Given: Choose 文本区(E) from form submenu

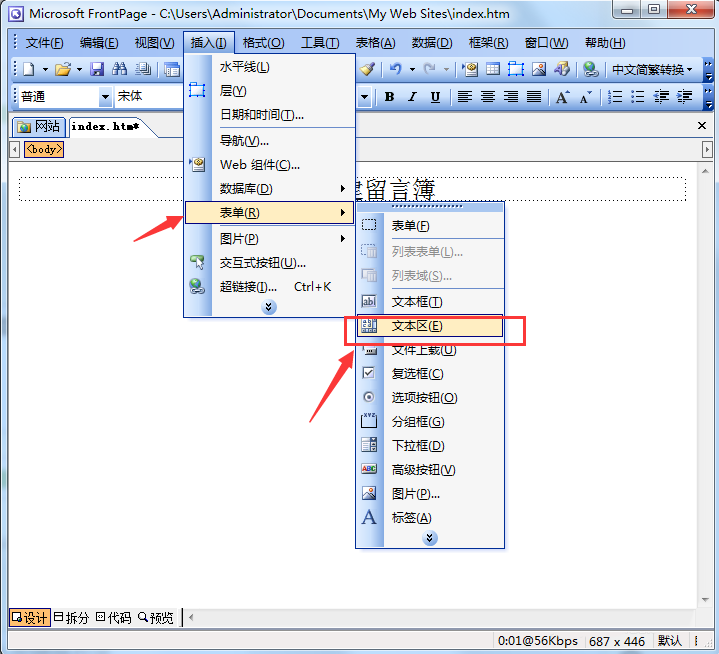Looking at the screenshot, I should click(x=430, y=326).
